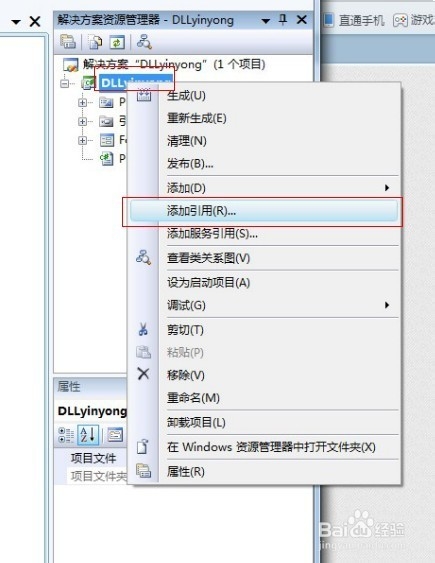The height and width of the screenshot is (563, 435).
Task: Click X remove icon in context menu
Action: 143,374
